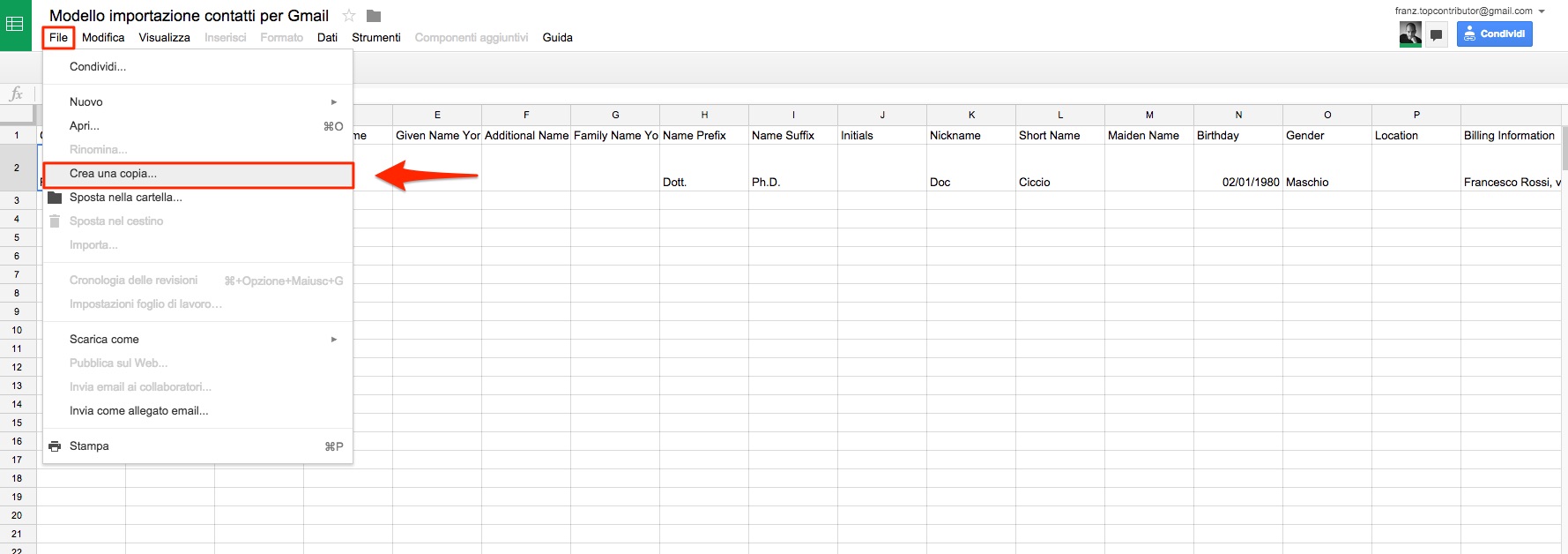Click the cell containing Ph.D.

(x=793, y=168)
